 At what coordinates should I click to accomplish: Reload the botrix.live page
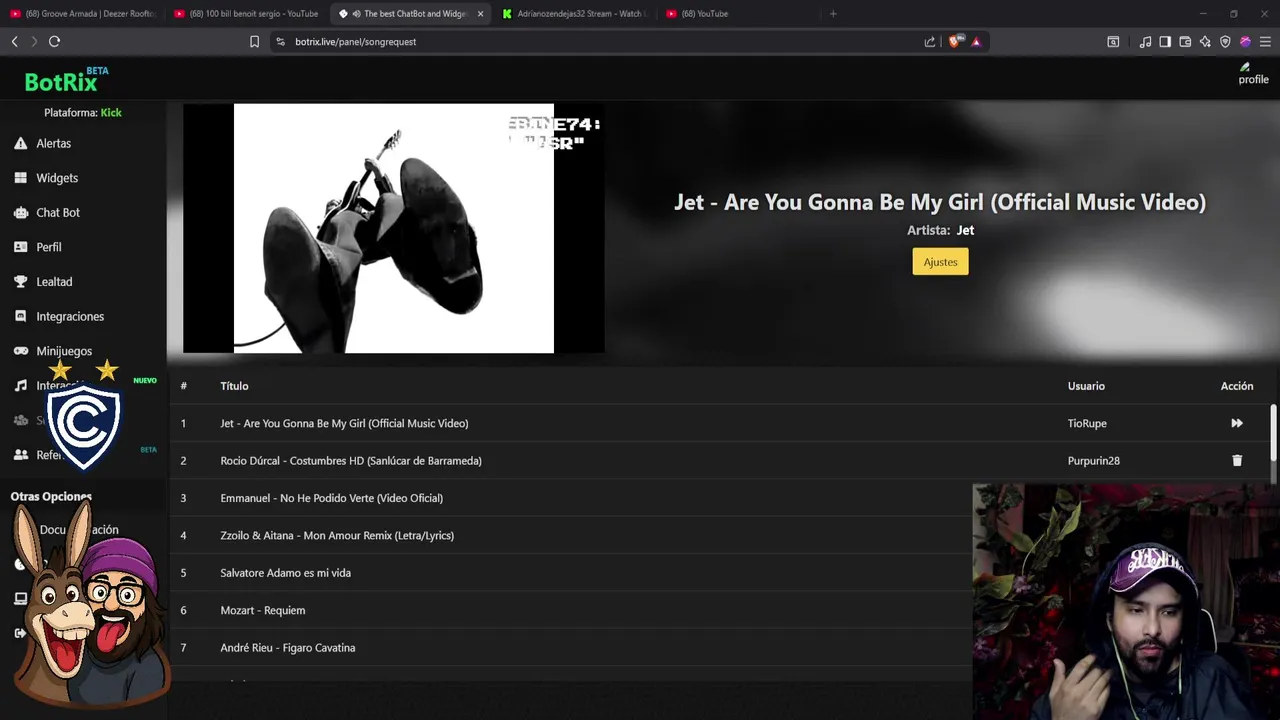[54, 41]
